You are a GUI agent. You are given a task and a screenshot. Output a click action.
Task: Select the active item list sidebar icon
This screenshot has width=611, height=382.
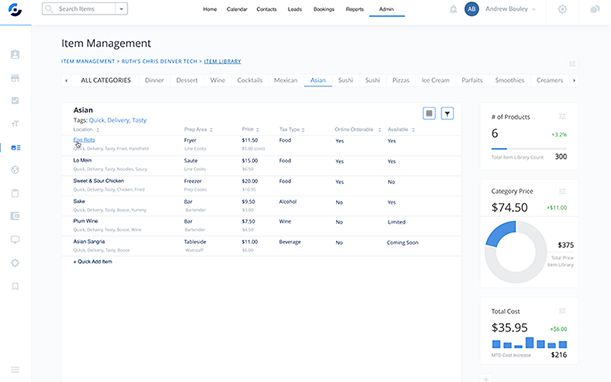point(16,148)
